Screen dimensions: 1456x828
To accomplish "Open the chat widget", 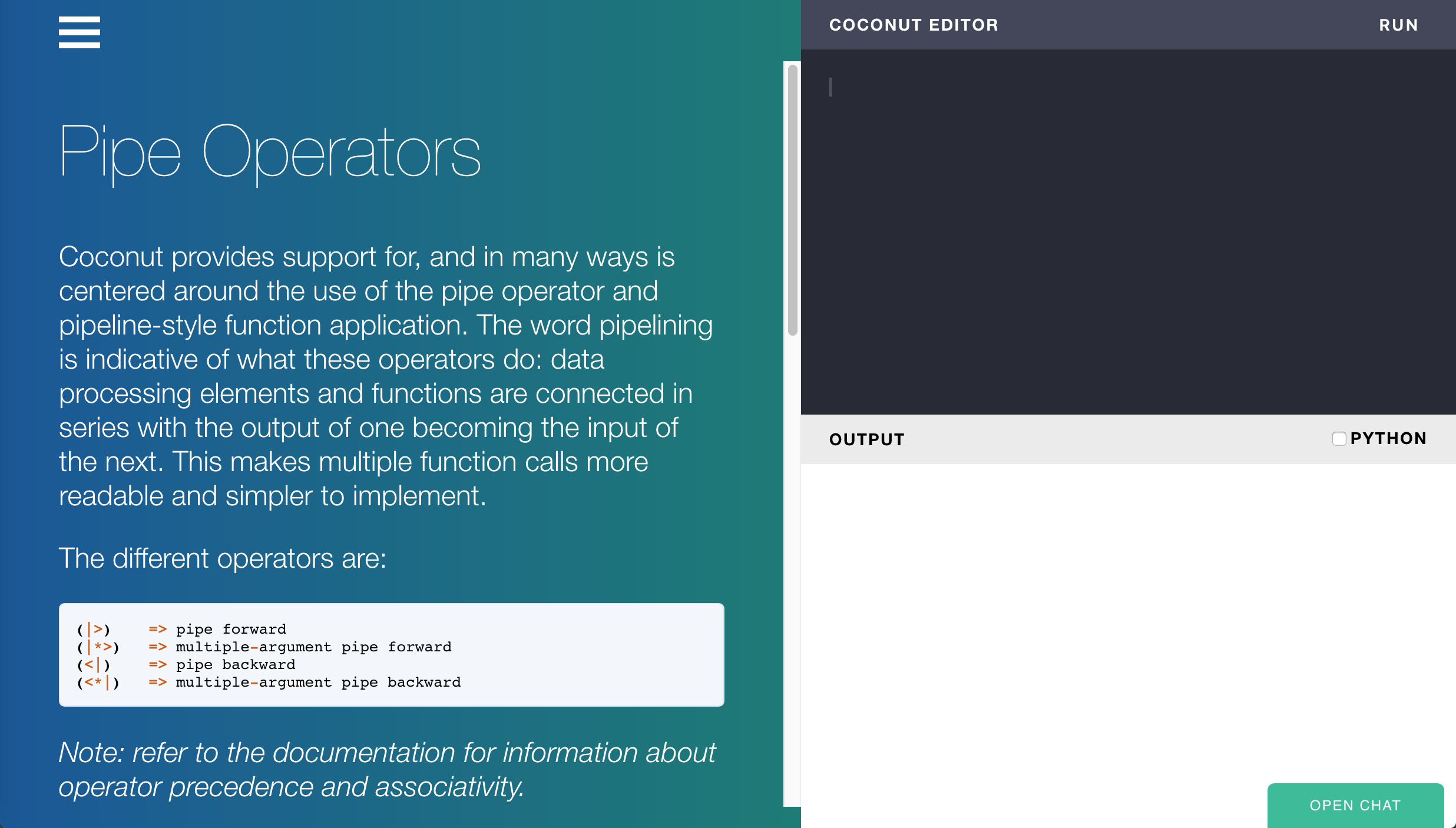I will click(x=1355, y=805).
